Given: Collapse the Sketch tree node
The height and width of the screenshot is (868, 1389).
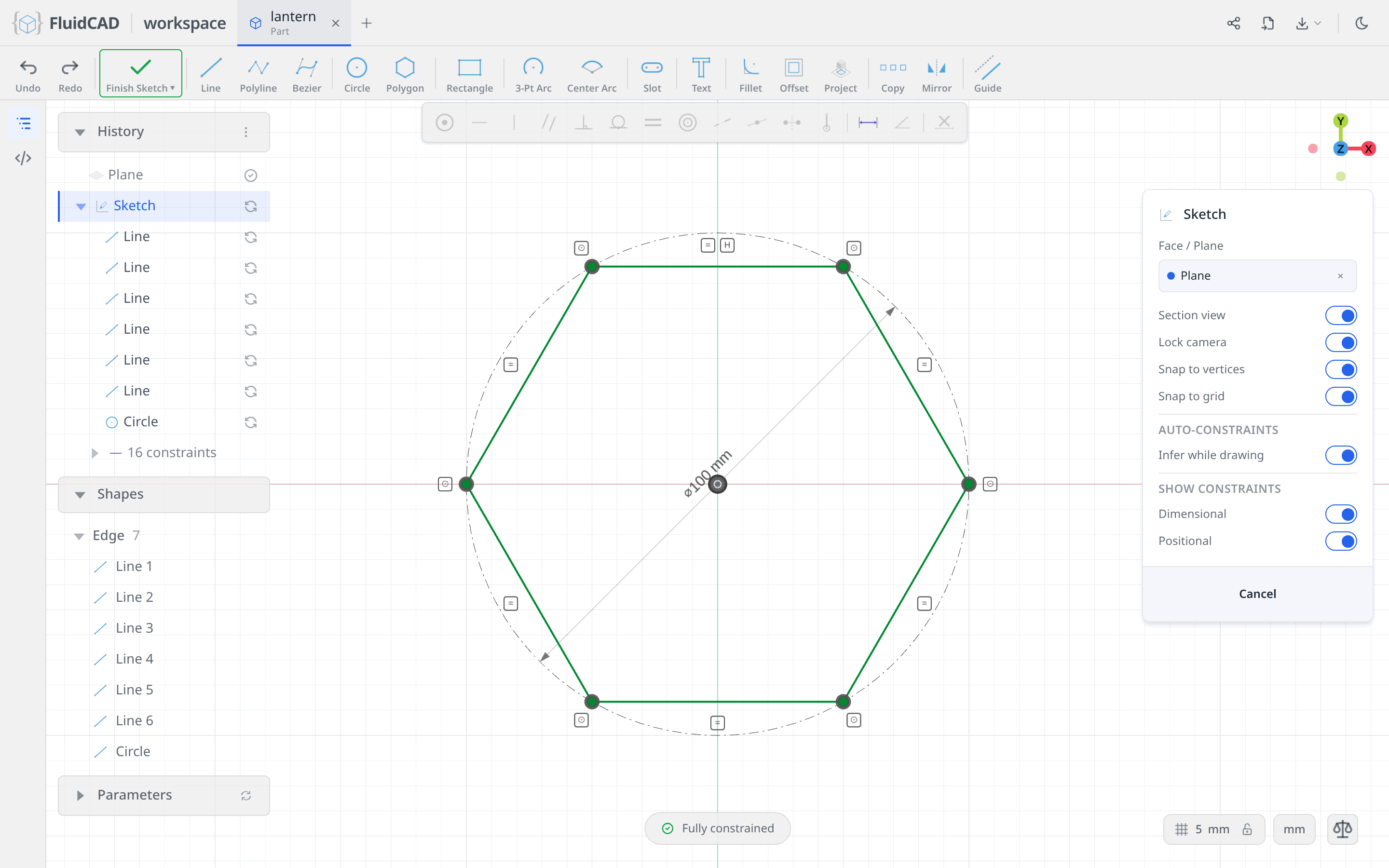Looking at the screenshot, I should [81, 206].
